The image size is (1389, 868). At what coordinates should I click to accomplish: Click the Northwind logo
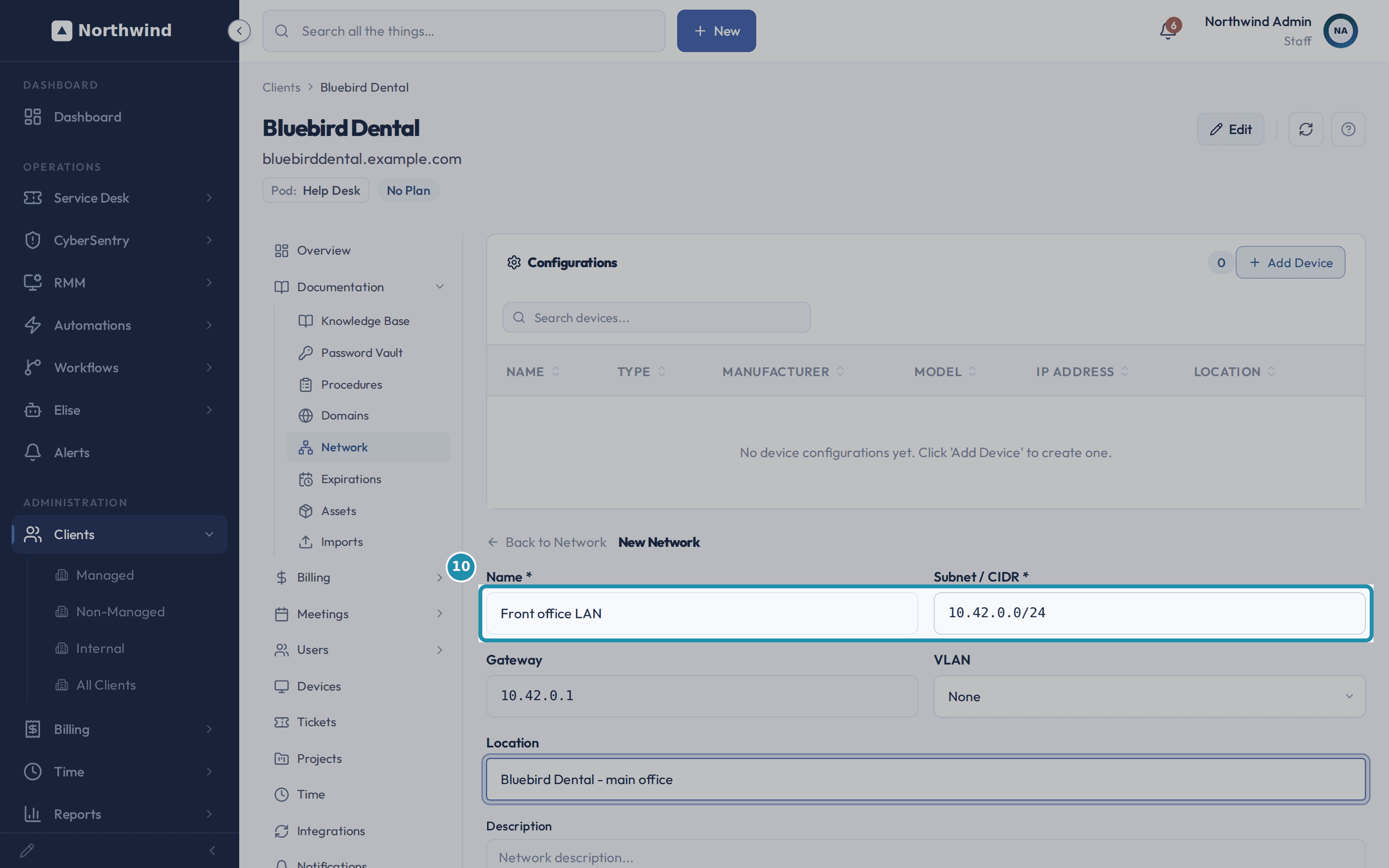111,30
